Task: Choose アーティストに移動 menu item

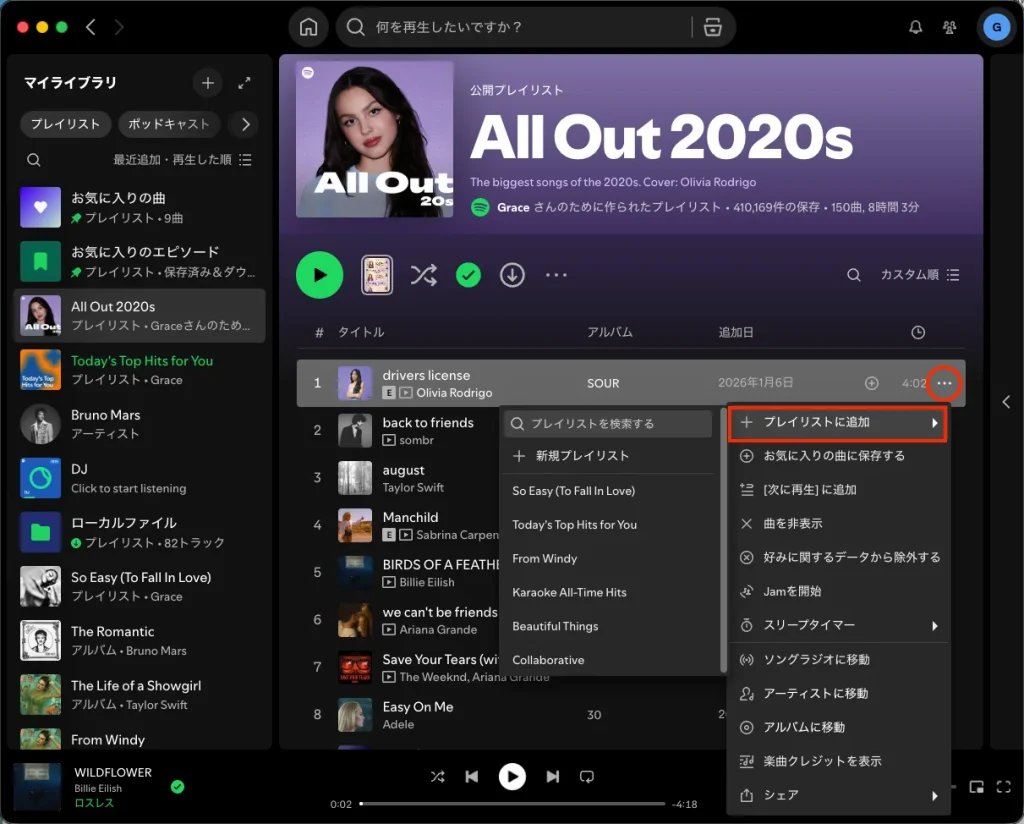Action: point(838,693)
